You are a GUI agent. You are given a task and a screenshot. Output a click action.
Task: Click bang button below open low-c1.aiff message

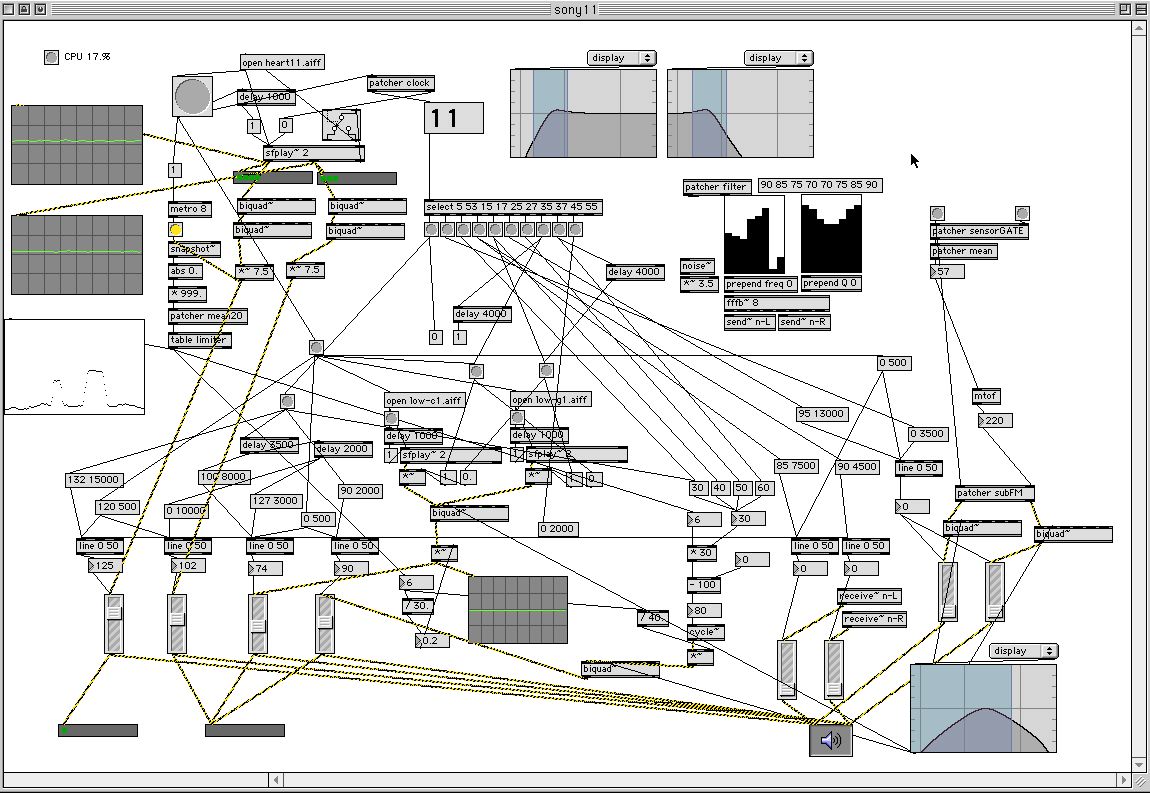coord(392,419)
